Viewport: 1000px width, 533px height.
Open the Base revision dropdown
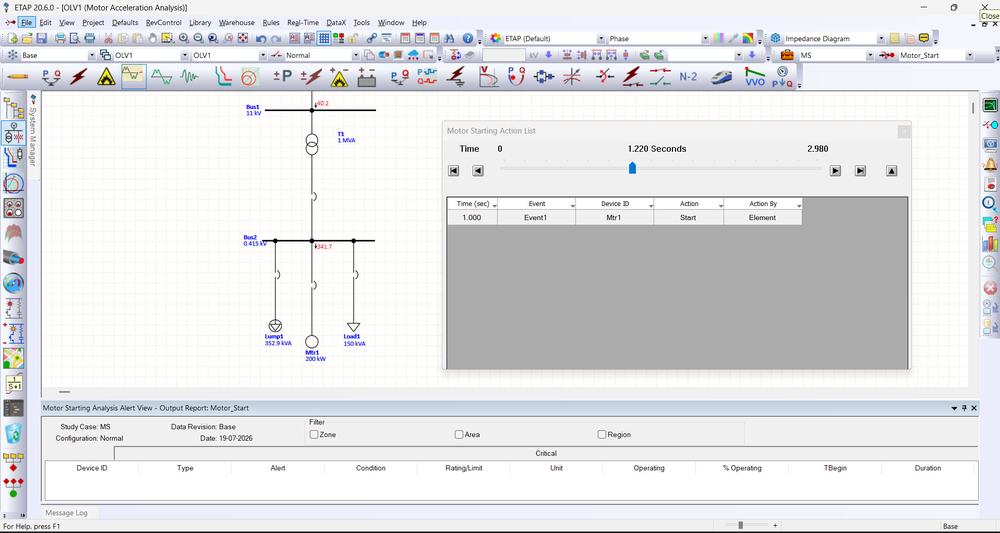point(91,55)
